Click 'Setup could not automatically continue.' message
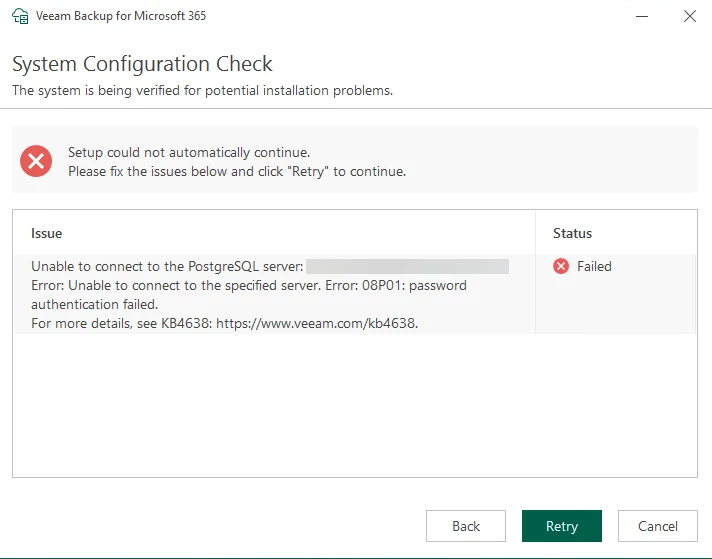The height and width of the screenshot is (559, 712). (x=189, y=152)
